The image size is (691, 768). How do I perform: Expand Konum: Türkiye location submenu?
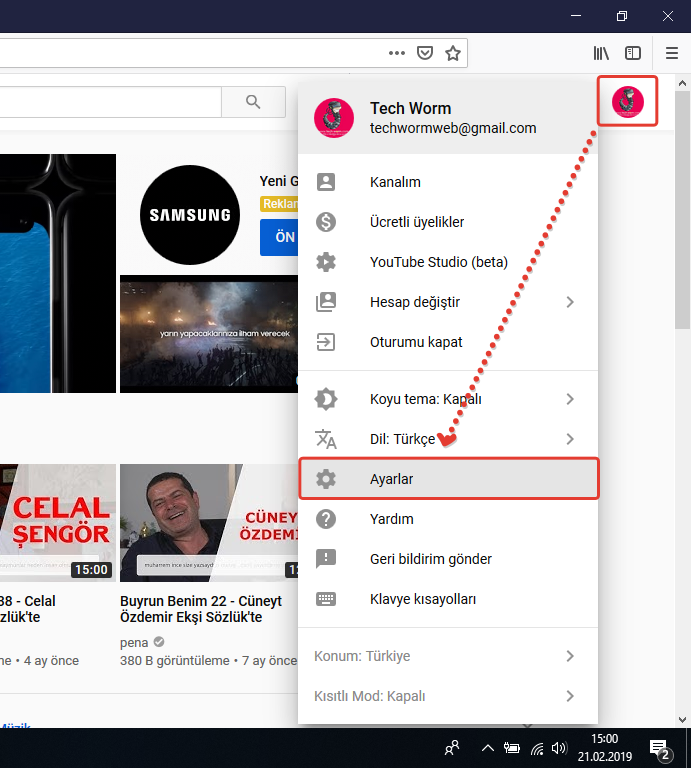(x=448, y=656)
